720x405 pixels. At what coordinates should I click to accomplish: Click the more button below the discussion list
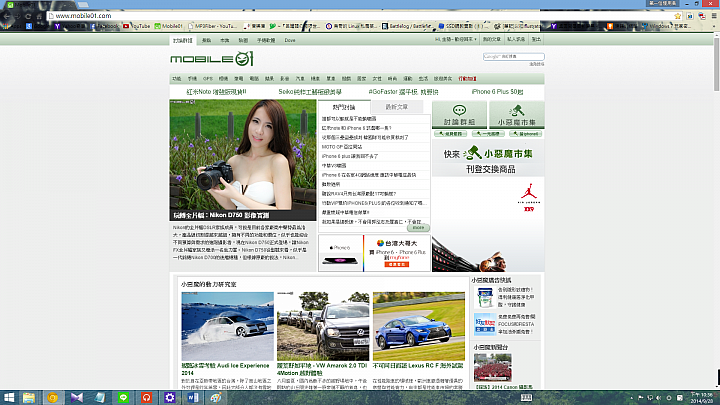click(418, 228)
